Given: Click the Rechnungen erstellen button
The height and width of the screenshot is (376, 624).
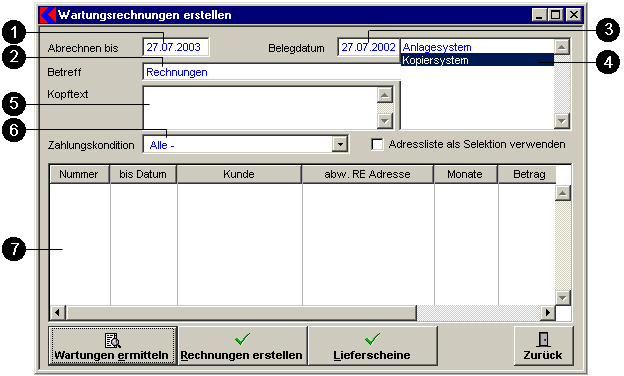Looking at the screenshot, I should [x=242, y=345].
